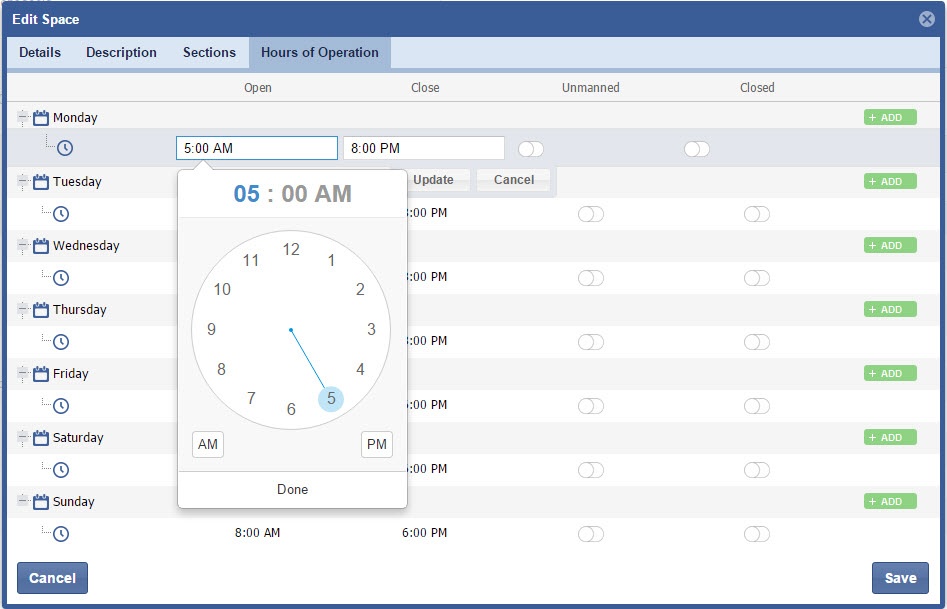Click the clock icon under Tuesday
Image resolution: width=947 pixels, height=609 pixels.
coord(61,214)
